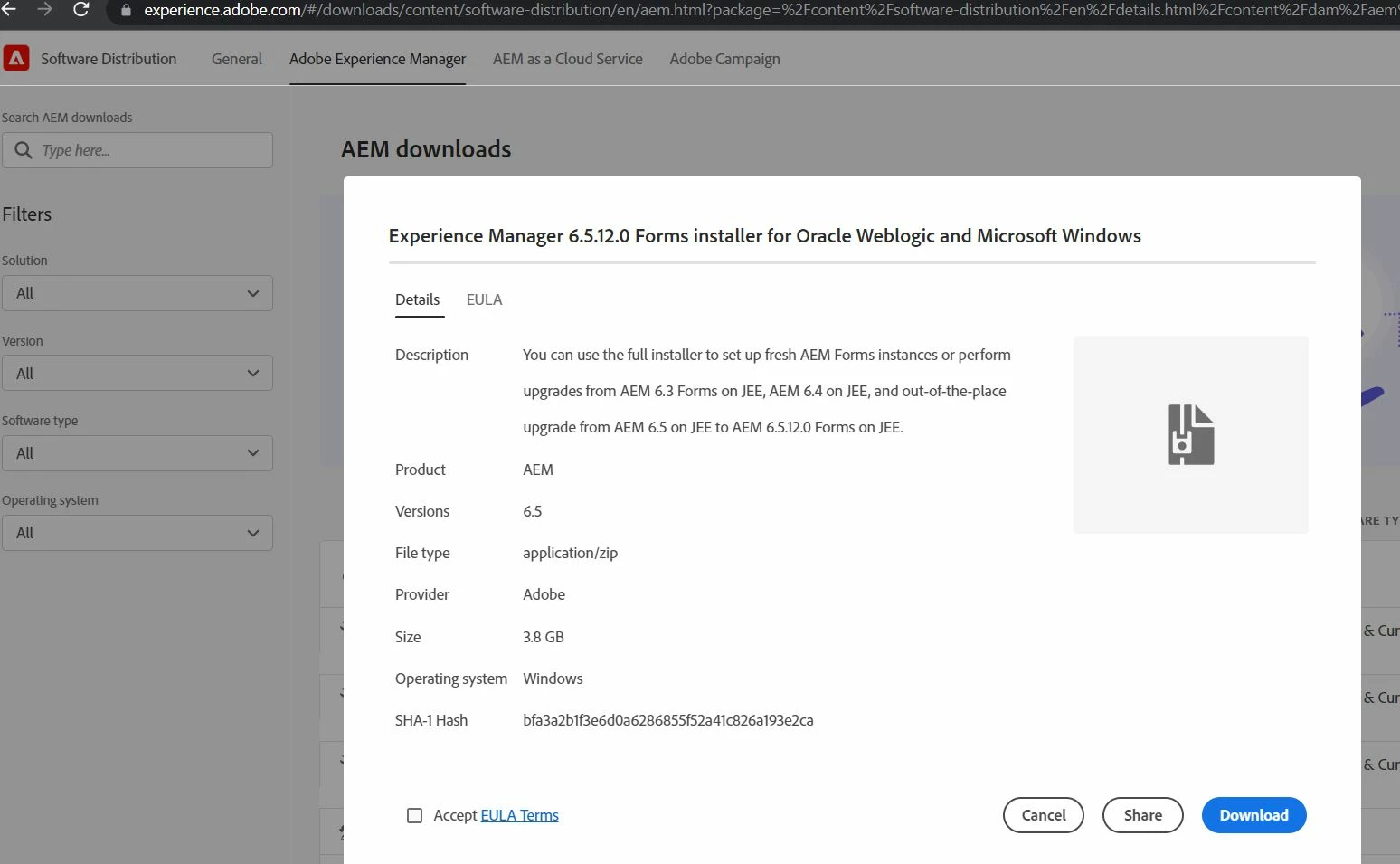The image size is (1400, 864).
Task: Check the Accept EULA Terms checkbox
Action: pos(414,815)
